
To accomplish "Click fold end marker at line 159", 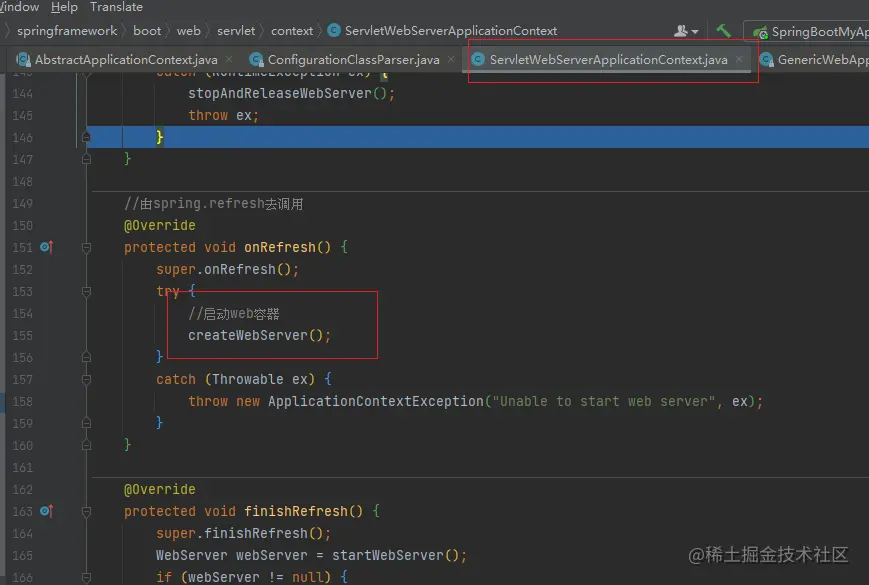I will tap(86, 423).
